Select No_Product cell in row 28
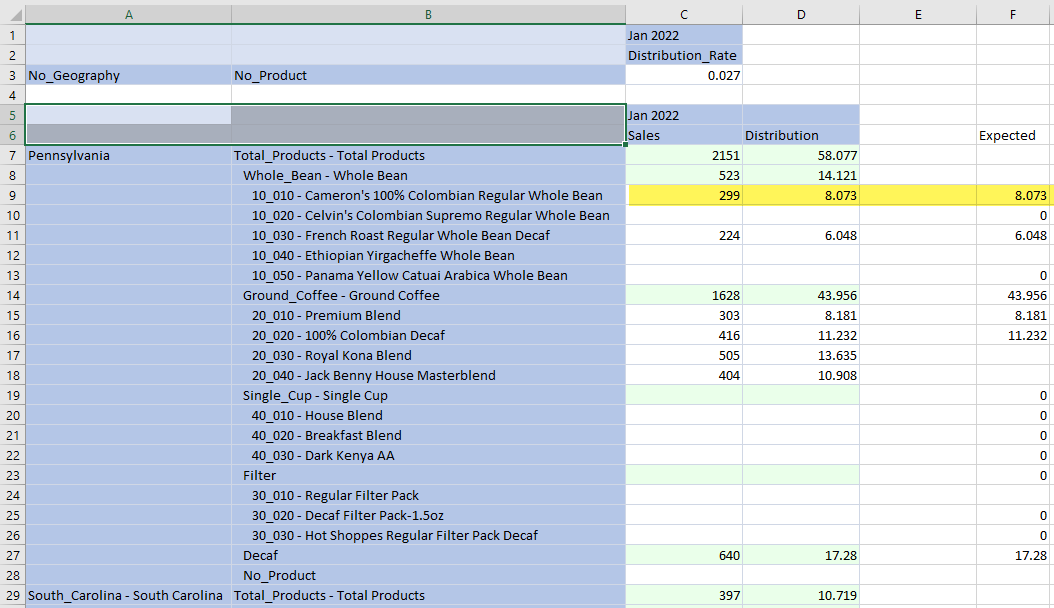The image size is (1054, 608). coord(428,575)
